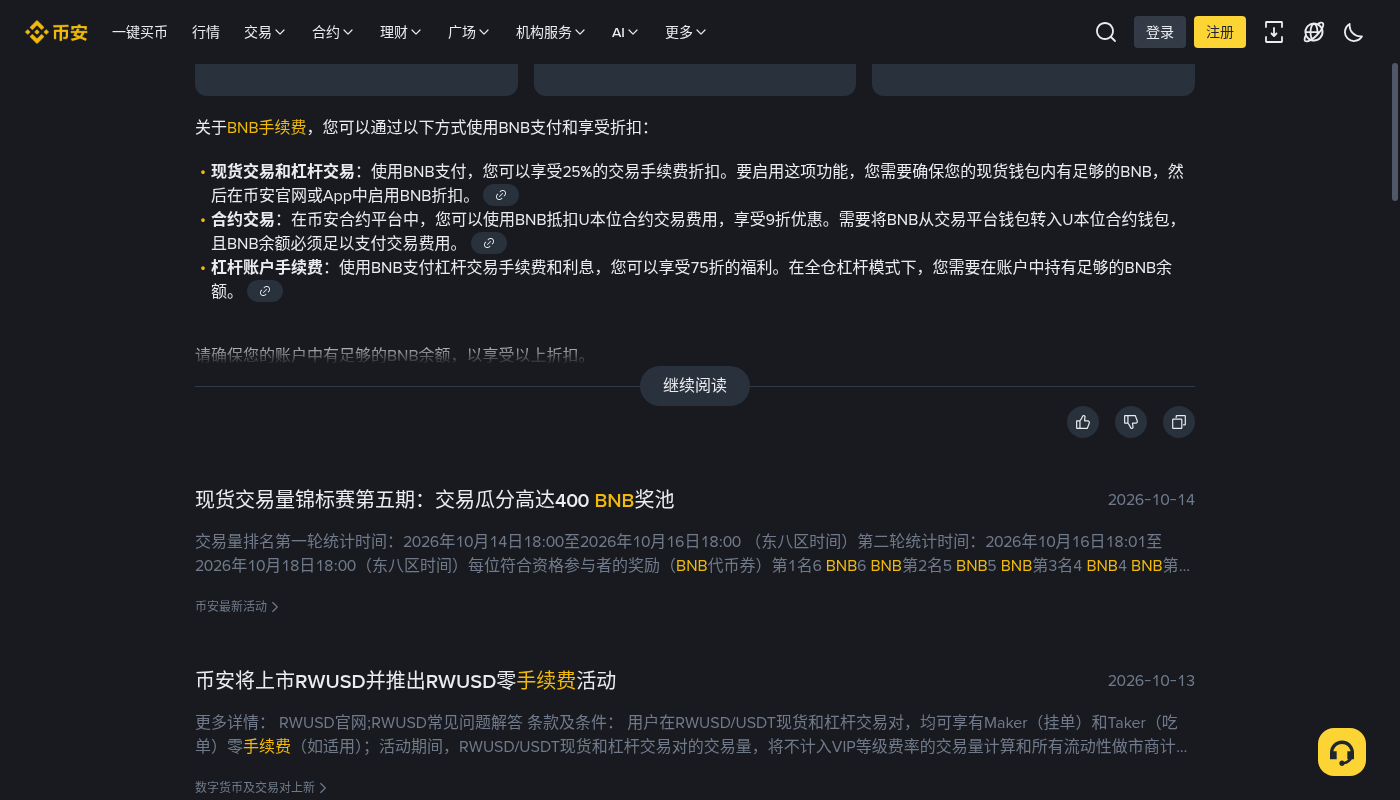Click the 注册 button
The height and width of the screenshot is (800, 1400).
click(x=1220, y=32)
